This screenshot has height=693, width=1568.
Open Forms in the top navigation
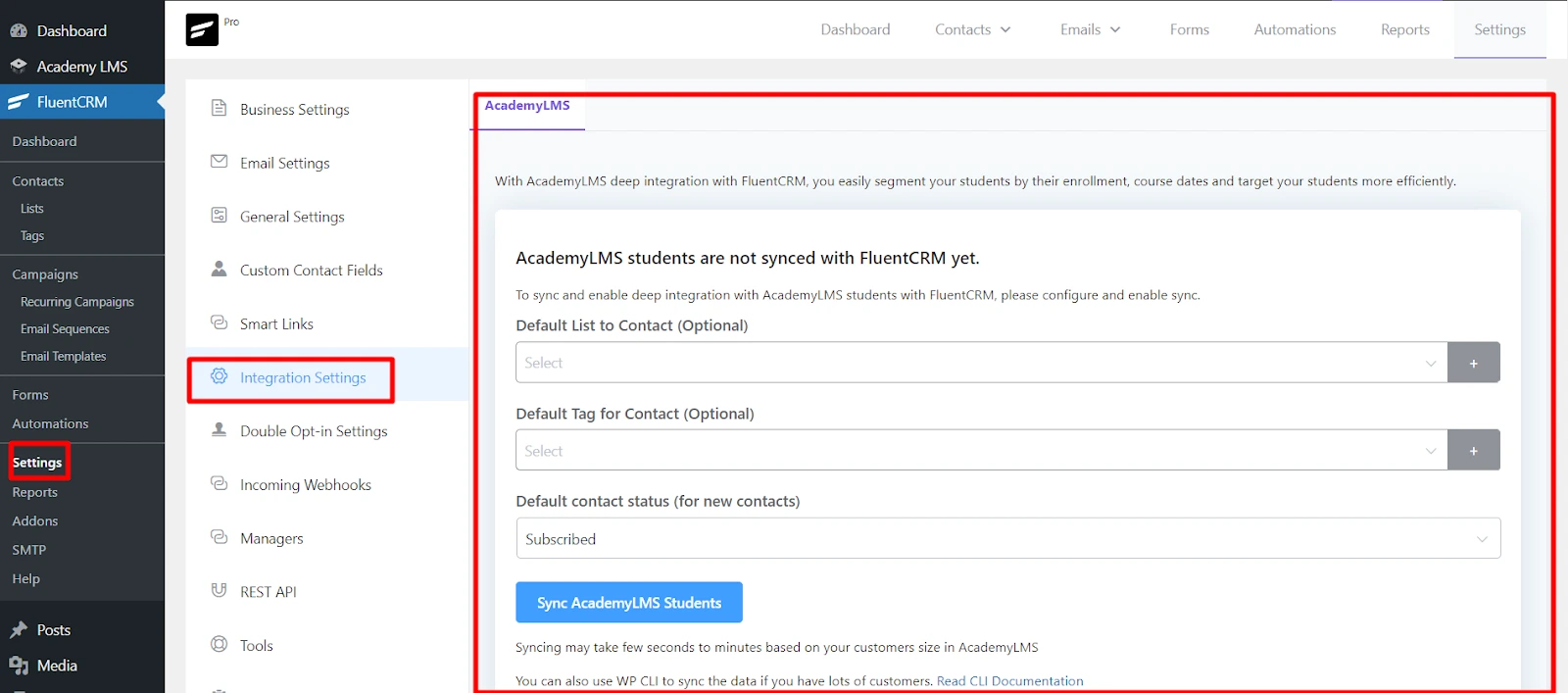point(1190,29)
